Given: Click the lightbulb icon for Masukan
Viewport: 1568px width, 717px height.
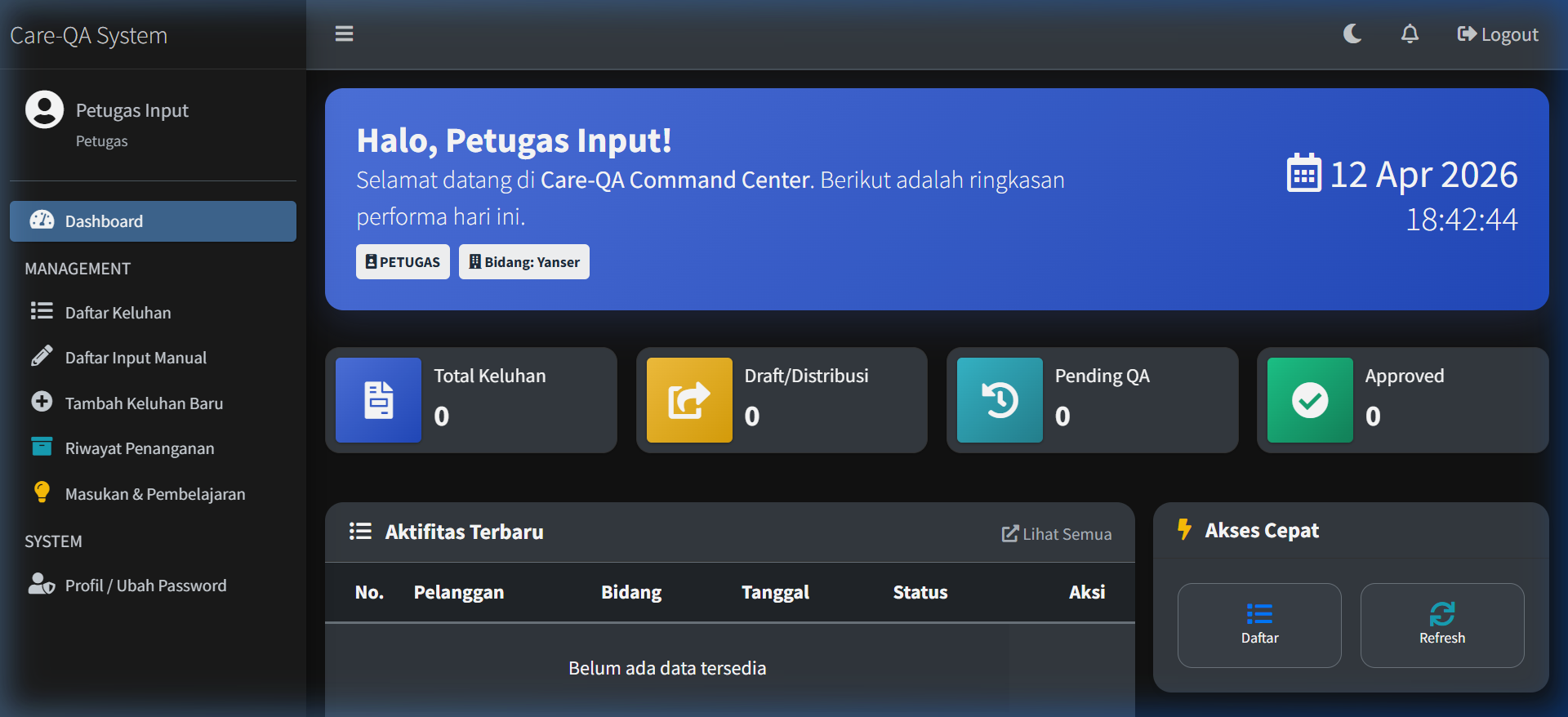Looking at the screenshot, I should coord(42,492).
